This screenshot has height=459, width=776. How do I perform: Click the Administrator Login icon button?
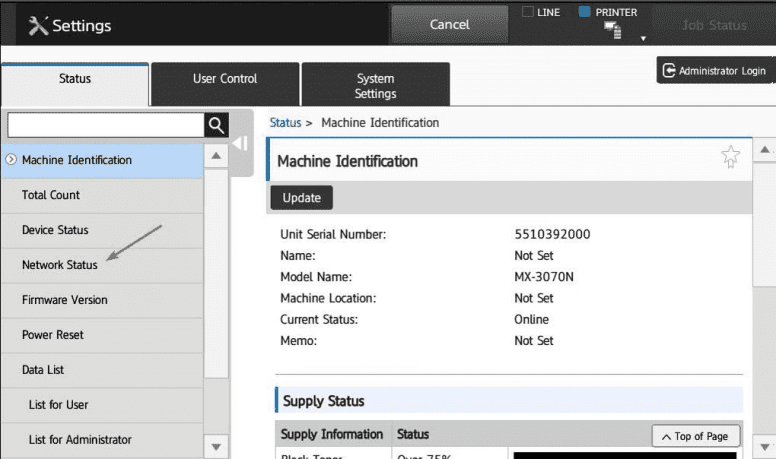point(669,71)
